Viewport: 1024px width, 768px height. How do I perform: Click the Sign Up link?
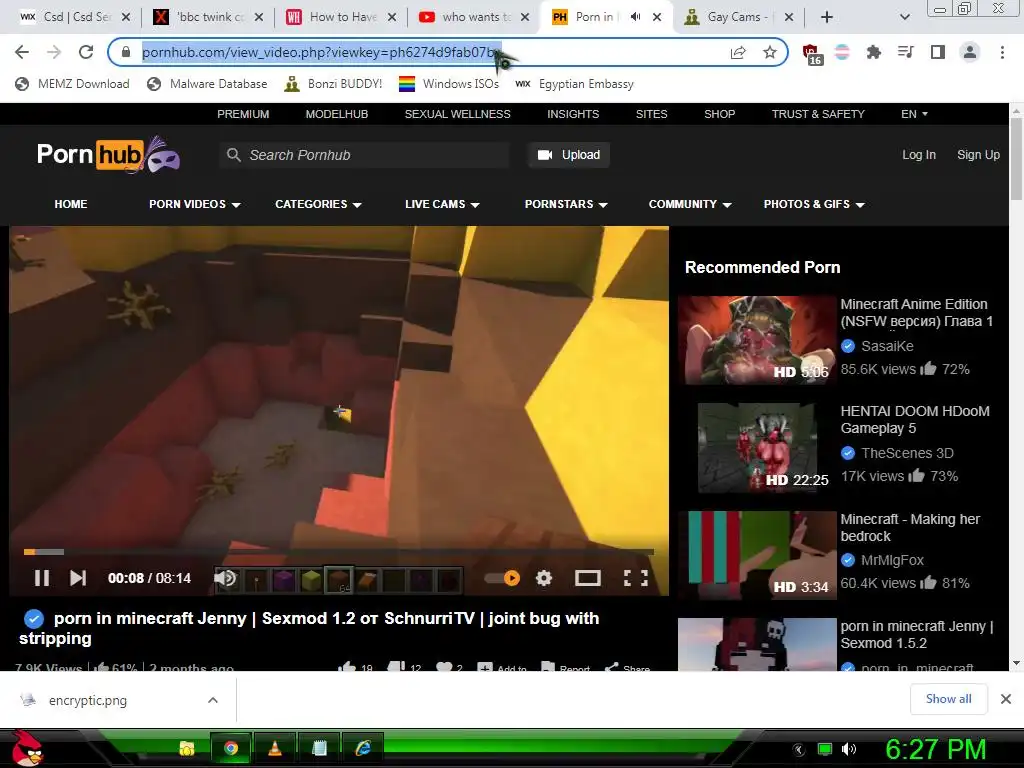[978, 155]
